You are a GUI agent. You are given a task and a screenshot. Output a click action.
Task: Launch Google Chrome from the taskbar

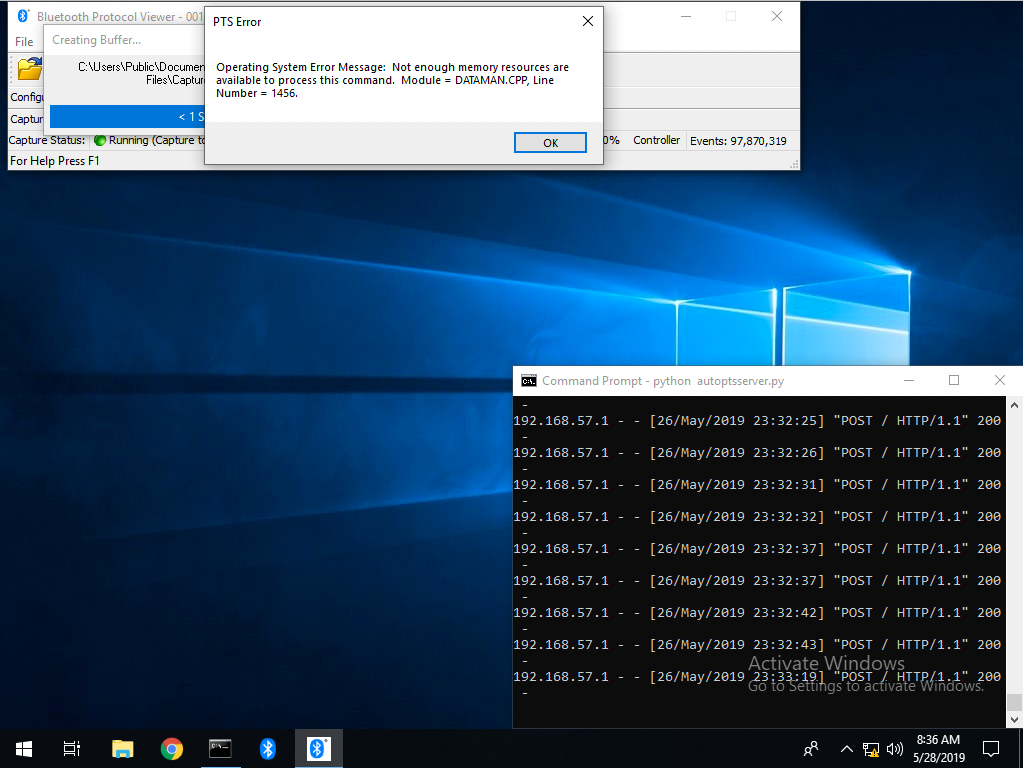point(171,748)
